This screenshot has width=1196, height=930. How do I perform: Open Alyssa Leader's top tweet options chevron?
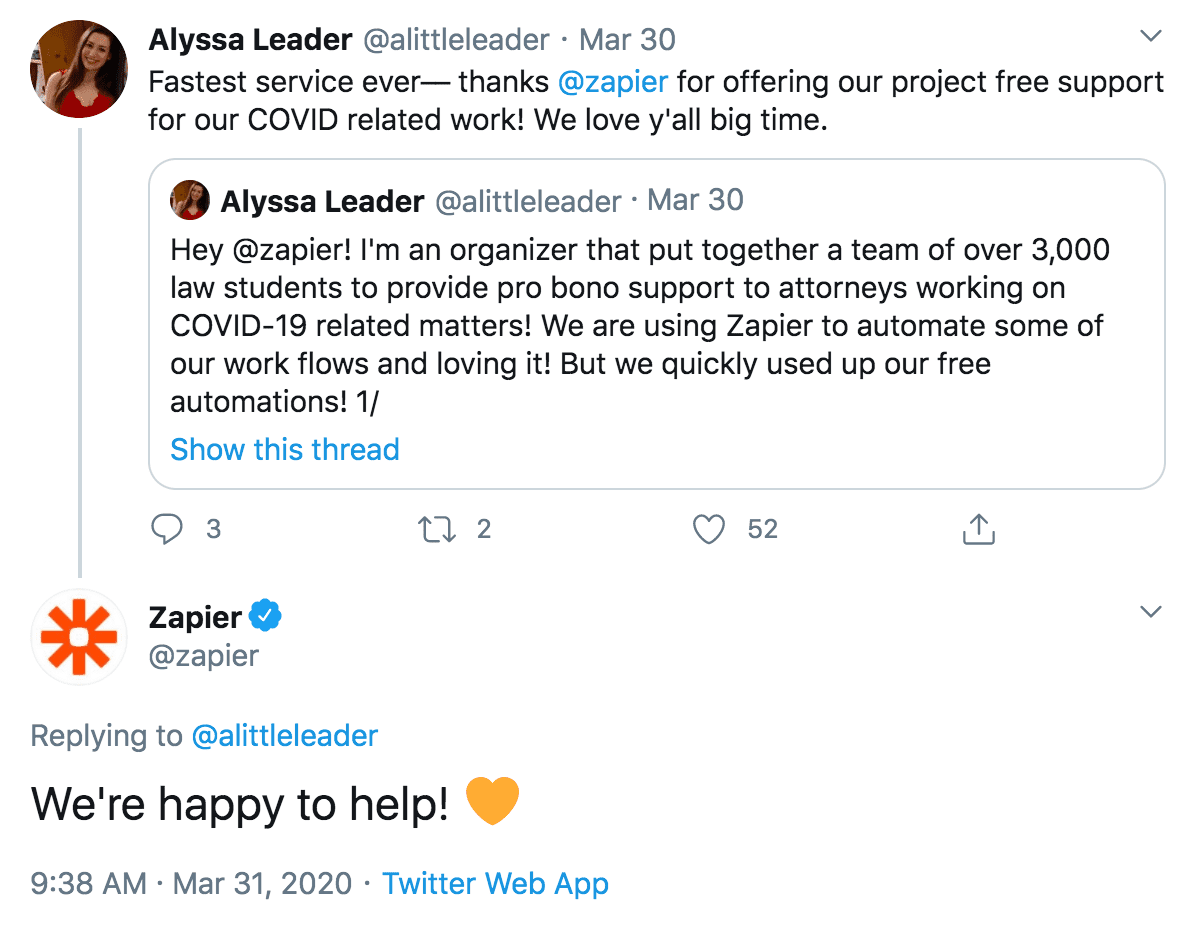point(1151,38)
